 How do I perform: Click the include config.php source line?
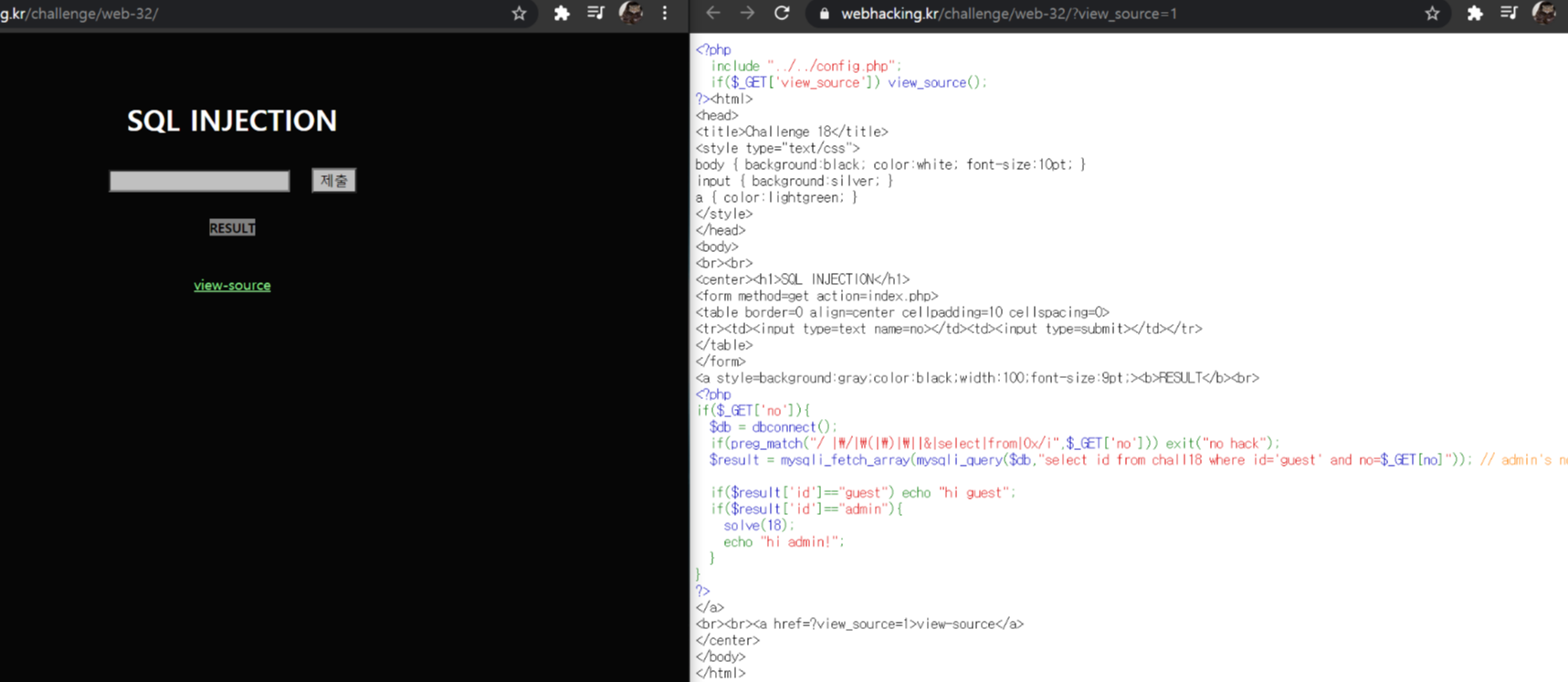pos(806,66)
